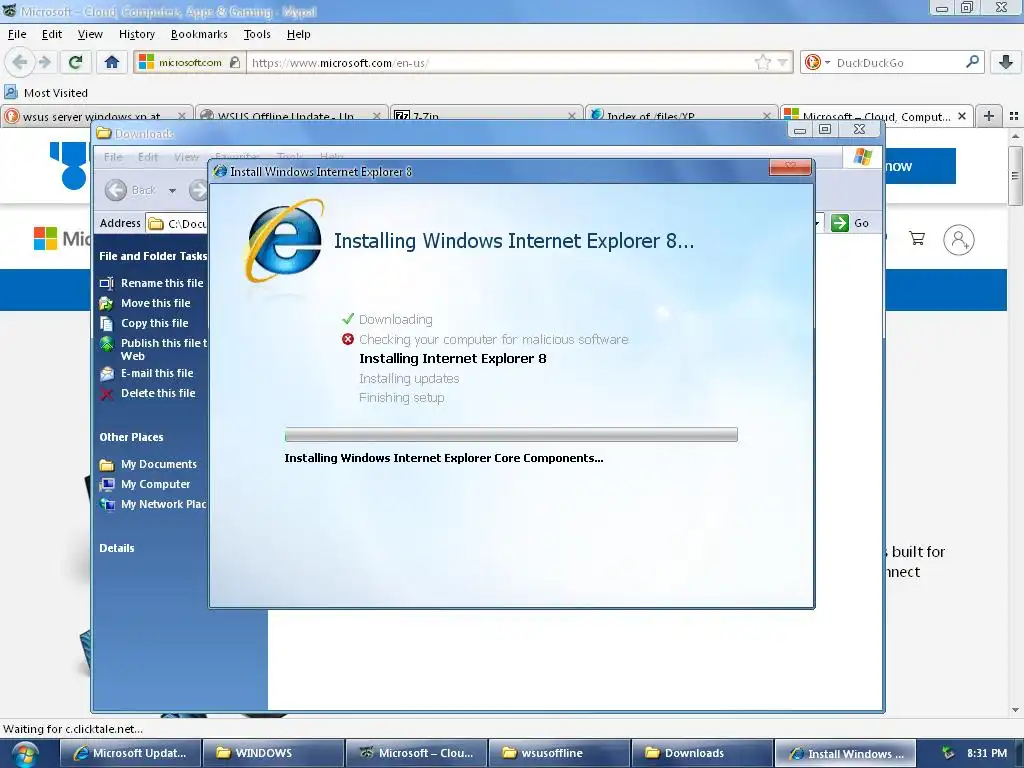The width and height of the screenshot is (1024, 768).
Task: Click the Delete this file red X
Action: coord(106,394)
